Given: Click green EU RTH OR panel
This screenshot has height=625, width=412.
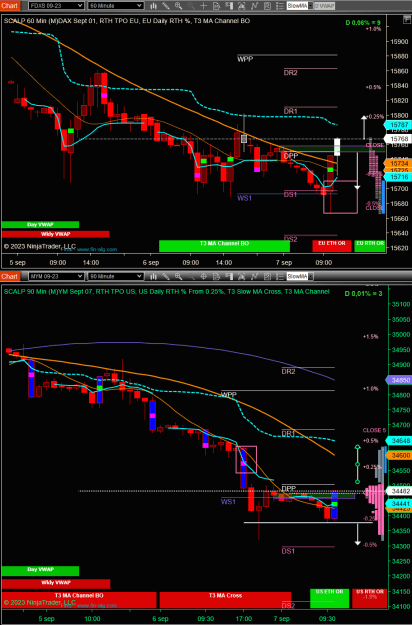Looking at the screenshot, I should 370,246.
